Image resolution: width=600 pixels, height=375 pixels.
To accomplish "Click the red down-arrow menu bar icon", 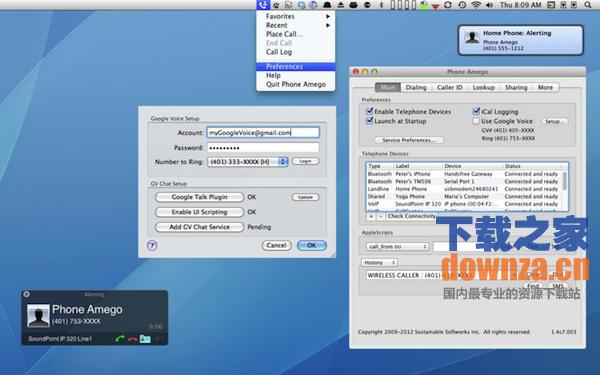I will click(435, 6).
